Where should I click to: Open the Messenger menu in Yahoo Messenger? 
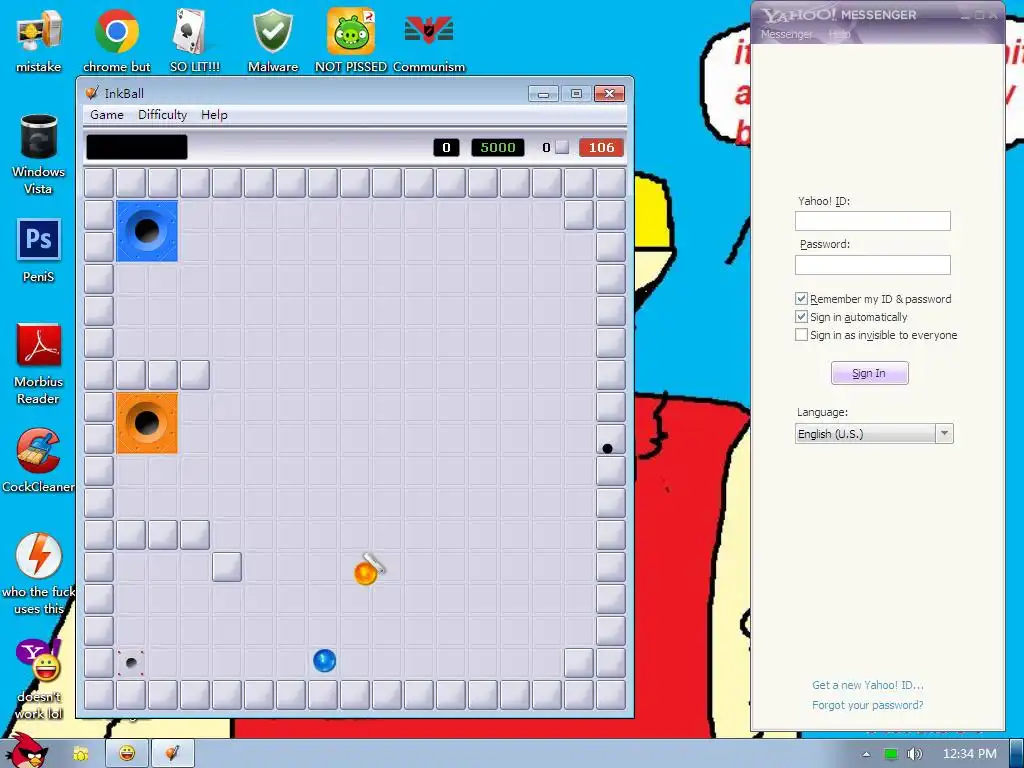[x=786, y=34]
